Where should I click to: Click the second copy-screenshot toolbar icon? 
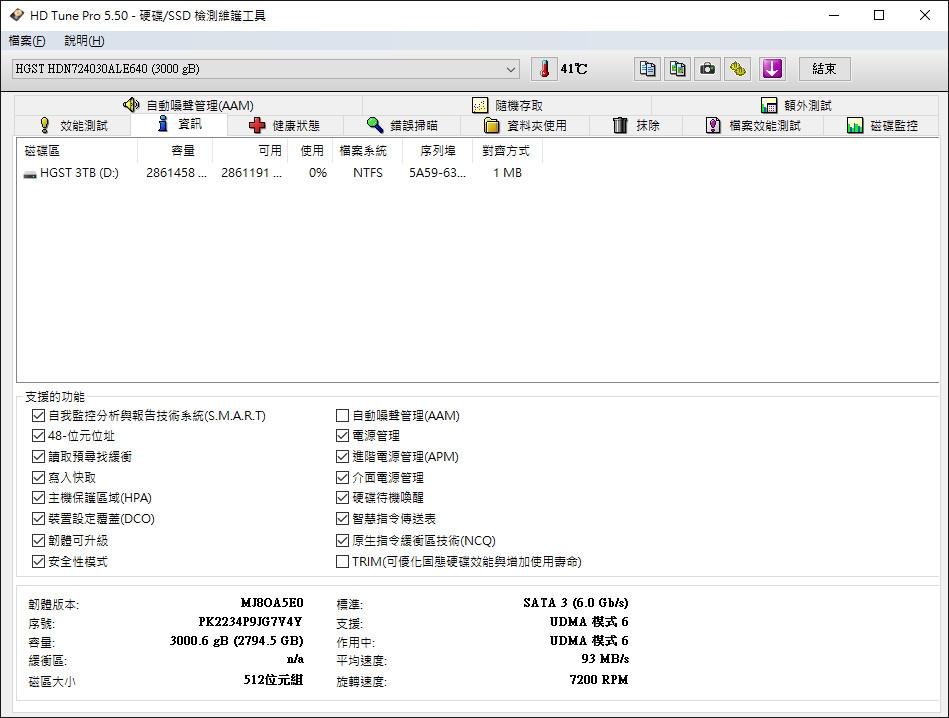(677, 69)
